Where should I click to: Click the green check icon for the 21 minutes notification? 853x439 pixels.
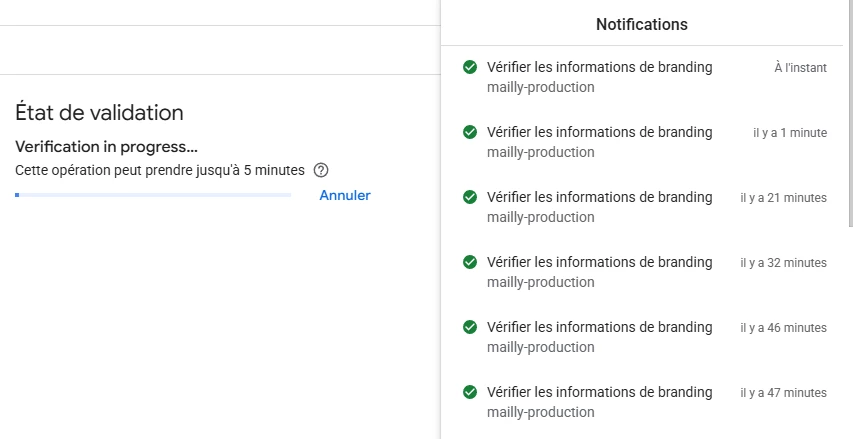(x=469, y=197)
